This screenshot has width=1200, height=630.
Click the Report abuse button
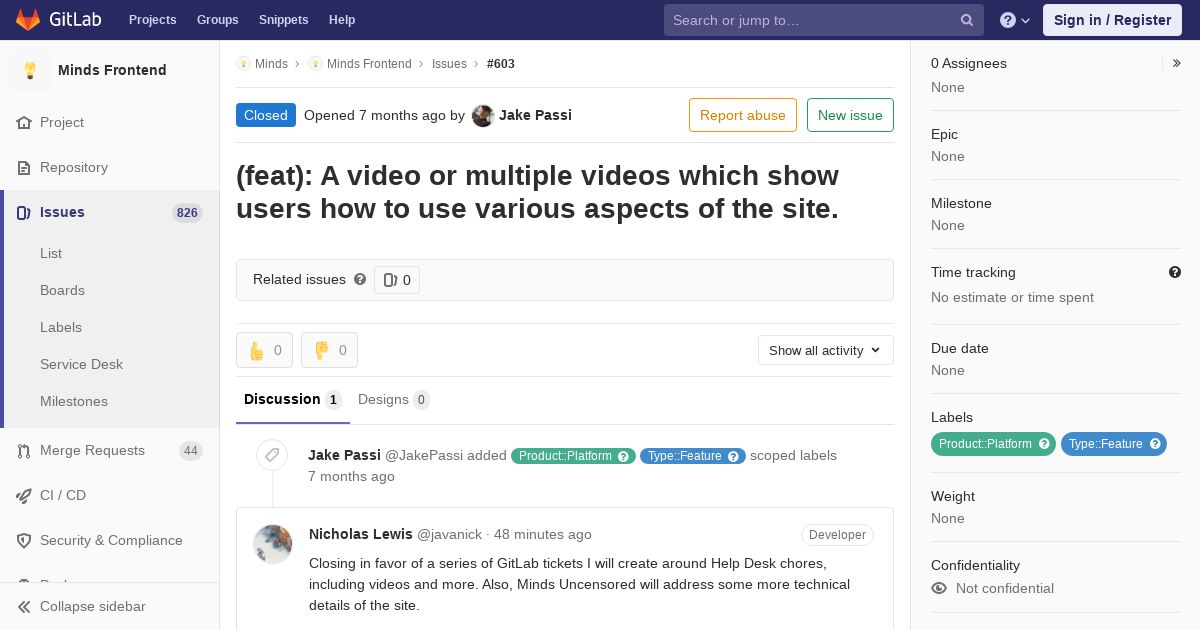coord(743,115)
